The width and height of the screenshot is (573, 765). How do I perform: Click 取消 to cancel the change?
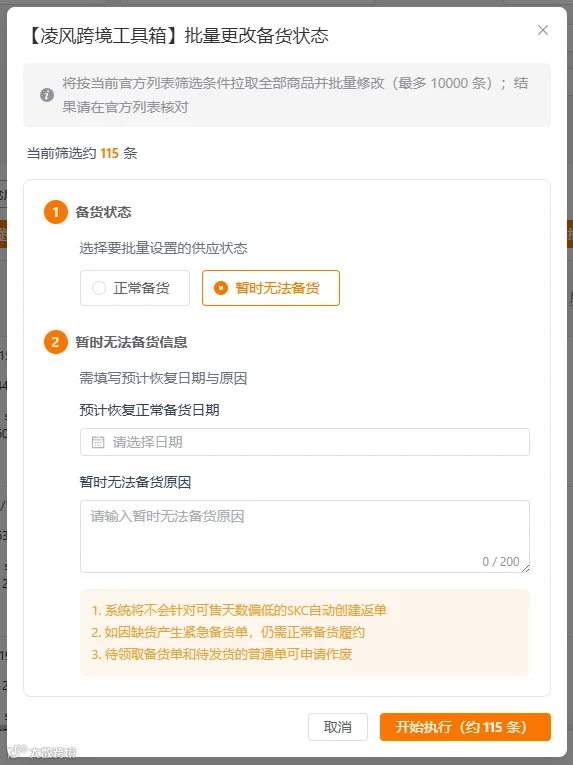(338, 727)
